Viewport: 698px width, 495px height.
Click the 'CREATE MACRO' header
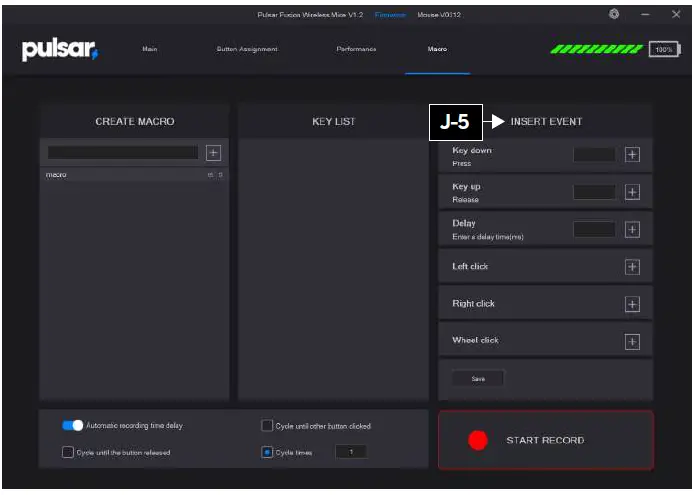point(135,122)
